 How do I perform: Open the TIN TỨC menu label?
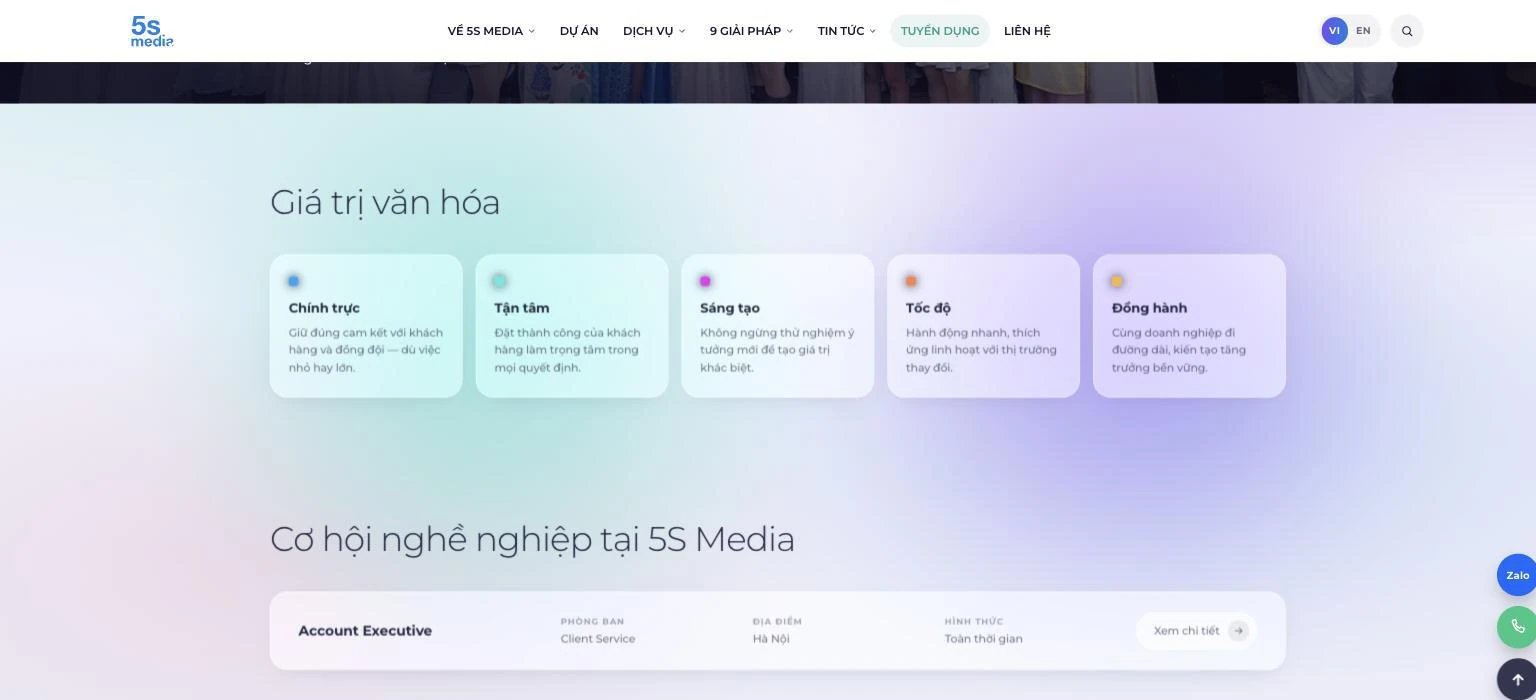tap(841, 31)
